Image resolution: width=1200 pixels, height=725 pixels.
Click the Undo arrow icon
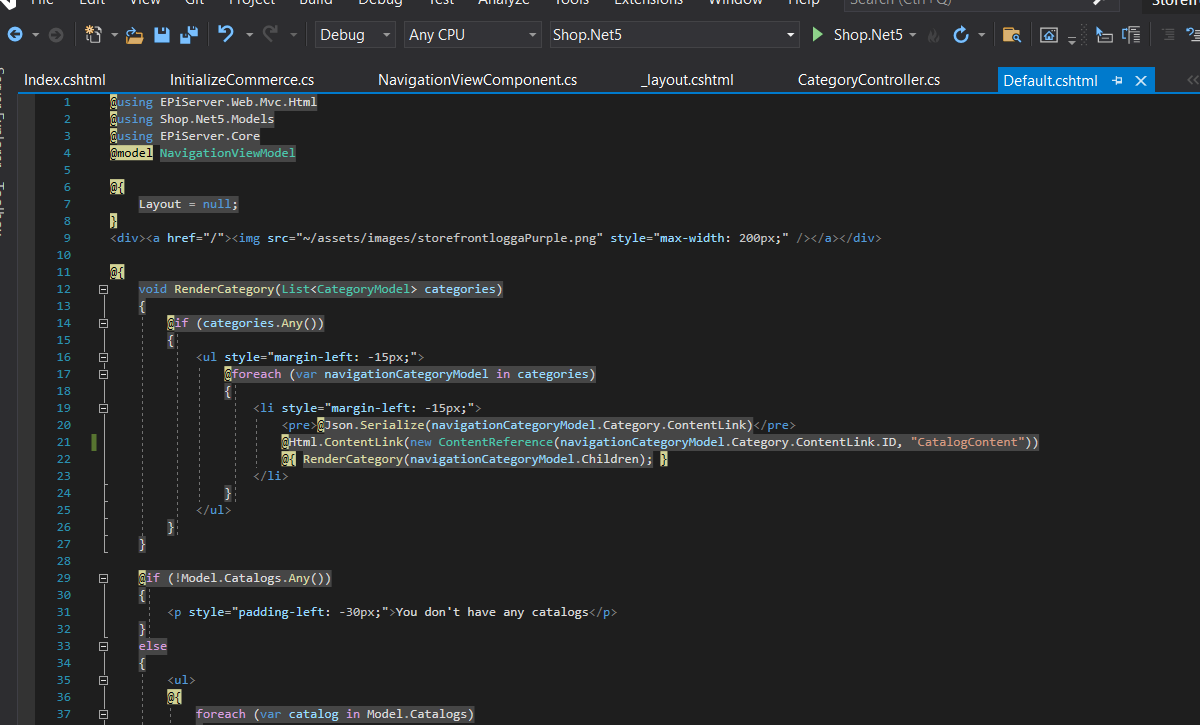[x=225, y=35]
